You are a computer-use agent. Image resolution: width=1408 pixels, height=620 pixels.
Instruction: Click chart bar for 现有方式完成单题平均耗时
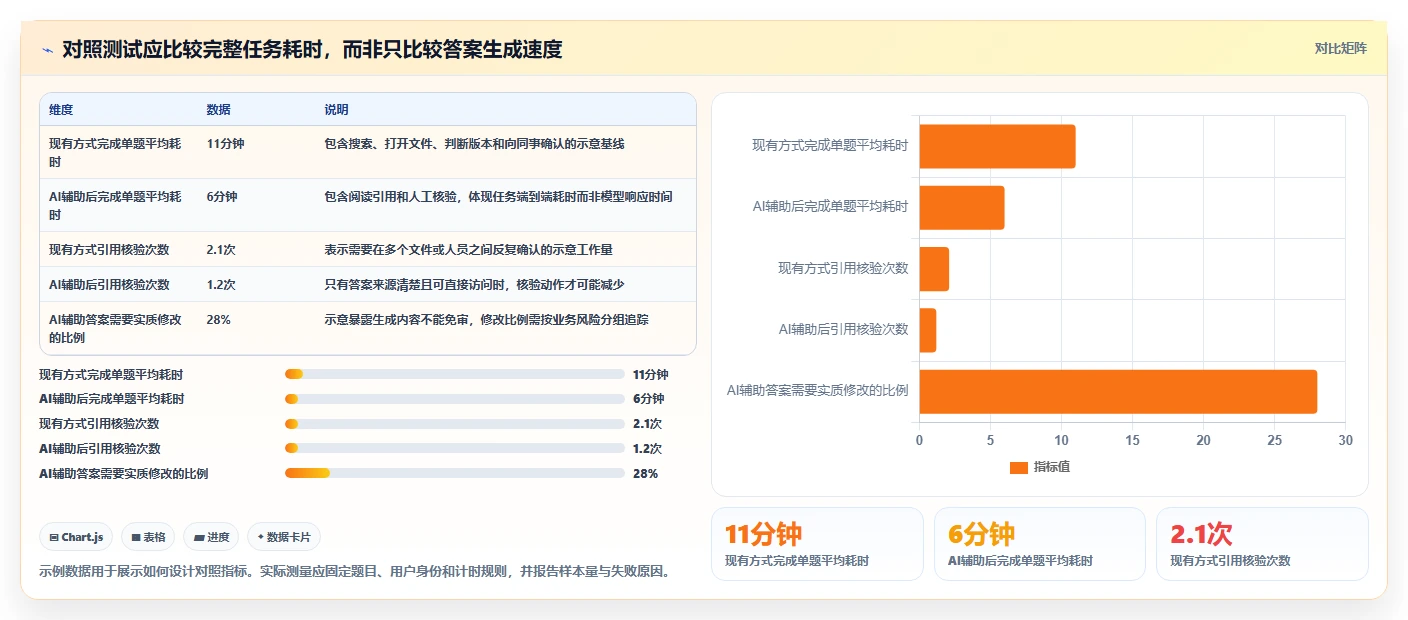tap(997, 146)
